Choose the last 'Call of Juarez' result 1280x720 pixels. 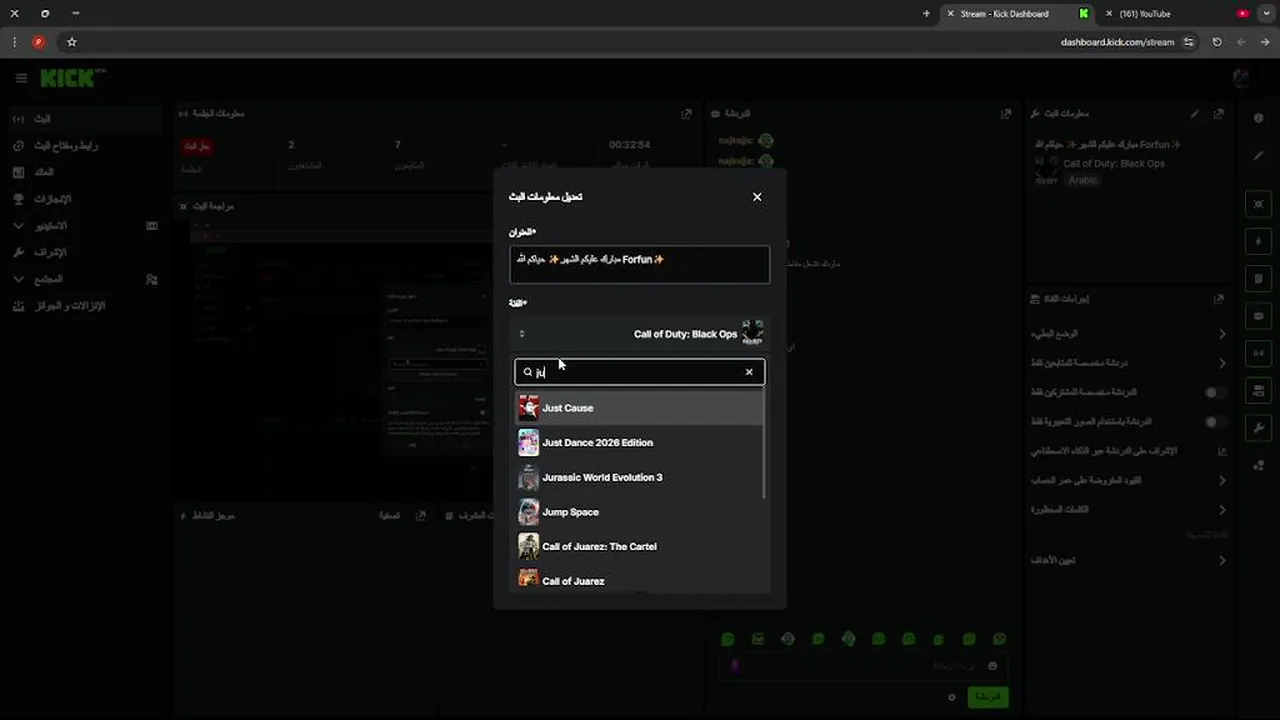click(639, 580)
